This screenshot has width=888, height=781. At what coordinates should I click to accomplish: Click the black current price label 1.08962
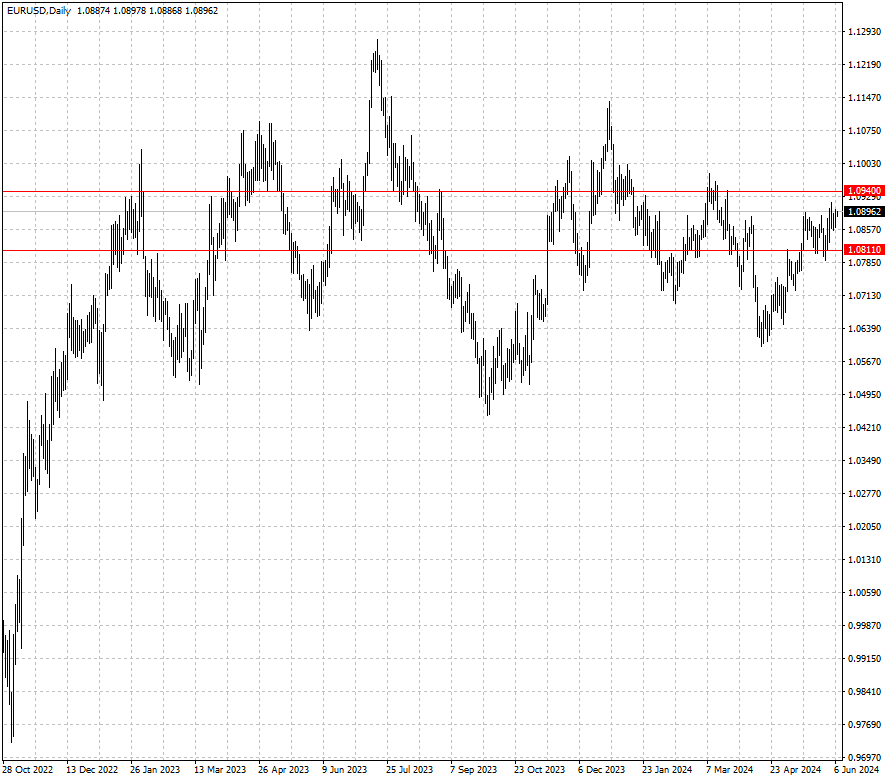point(864,212)
